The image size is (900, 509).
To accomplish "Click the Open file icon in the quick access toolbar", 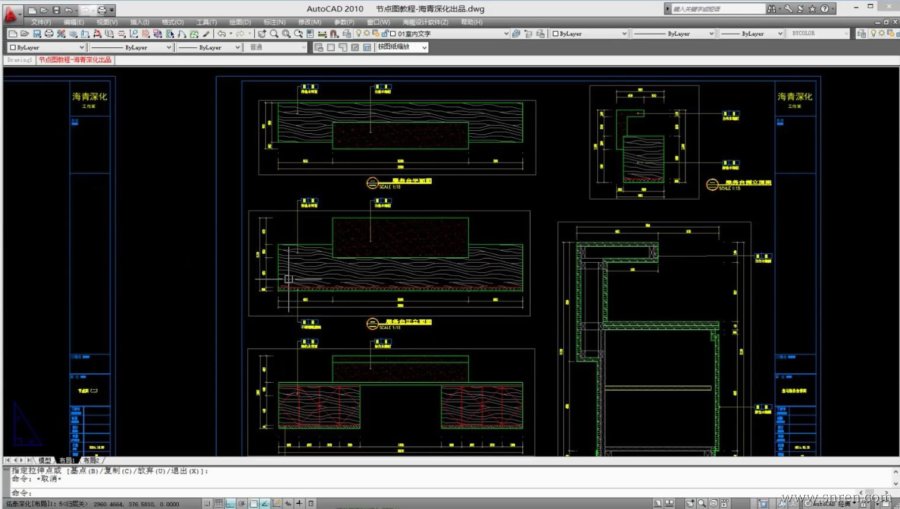I will coord(46,9).
